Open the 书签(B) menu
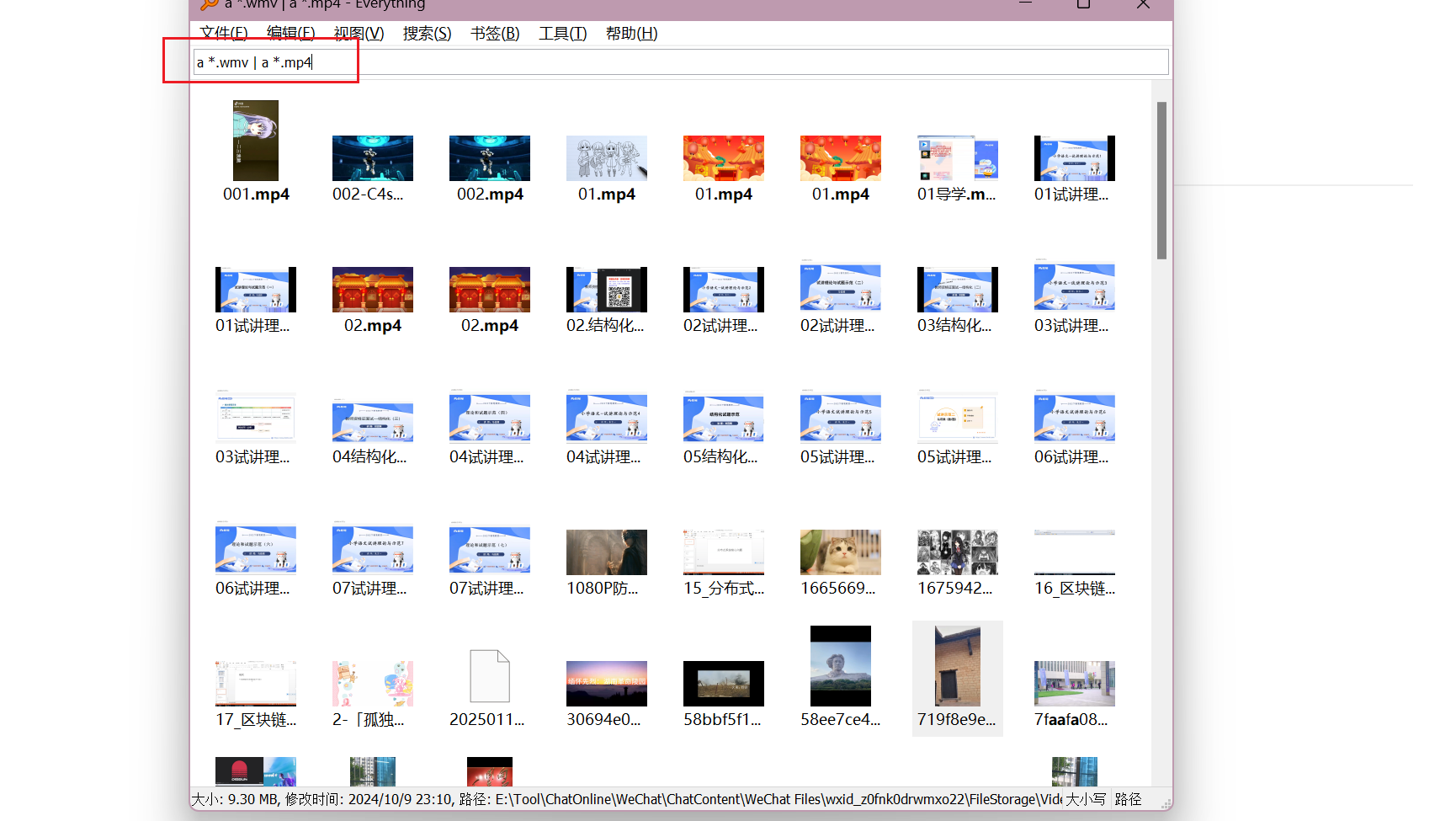Screen dimensions: 1456x821 tap(495, 33)
